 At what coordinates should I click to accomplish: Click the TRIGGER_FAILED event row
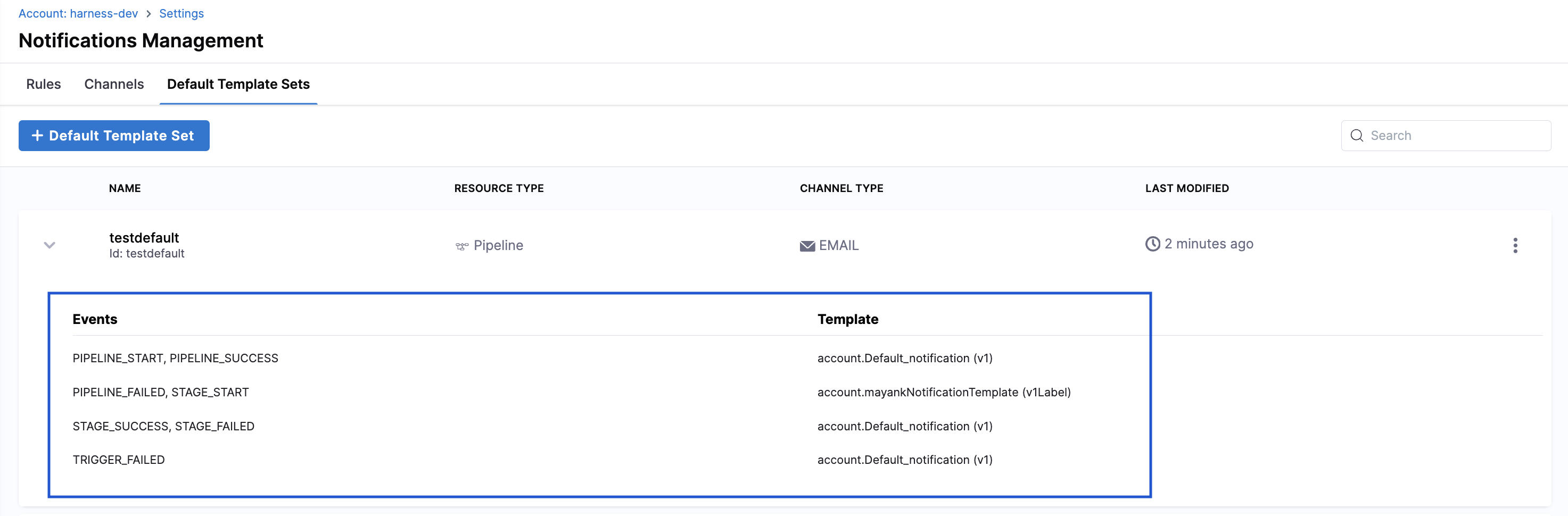(119, 460)
